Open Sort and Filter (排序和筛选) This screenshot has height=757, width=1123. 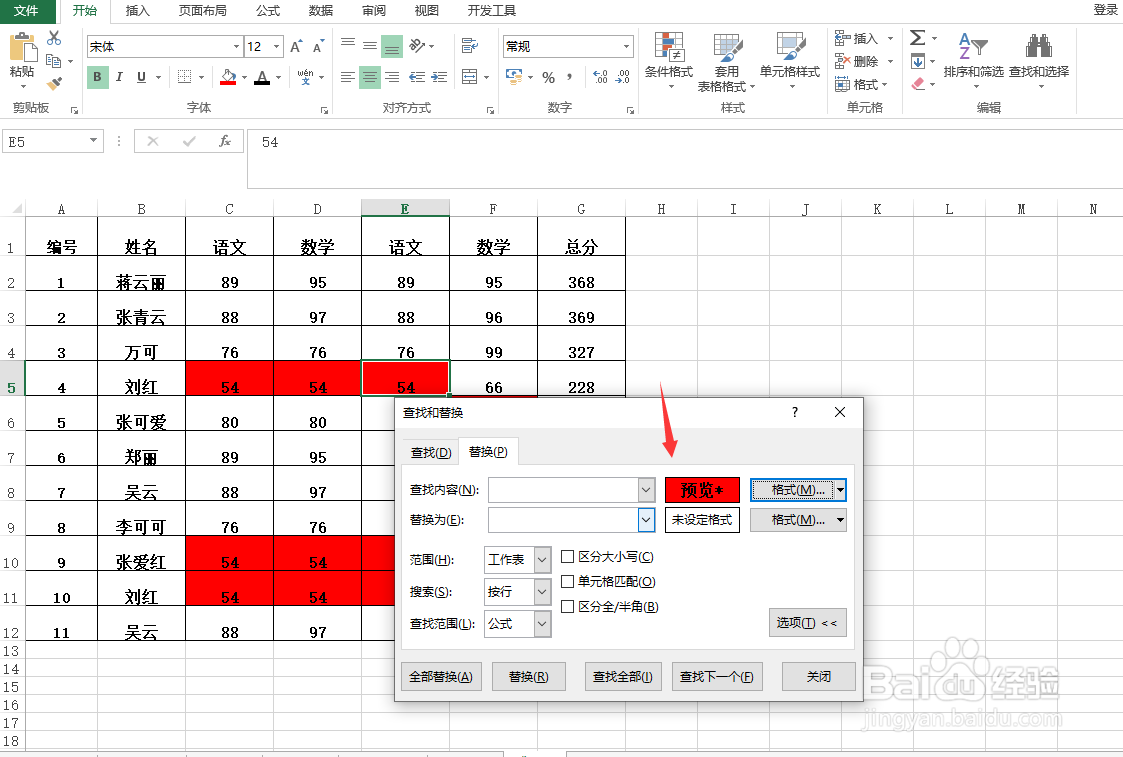click(973, 62)
